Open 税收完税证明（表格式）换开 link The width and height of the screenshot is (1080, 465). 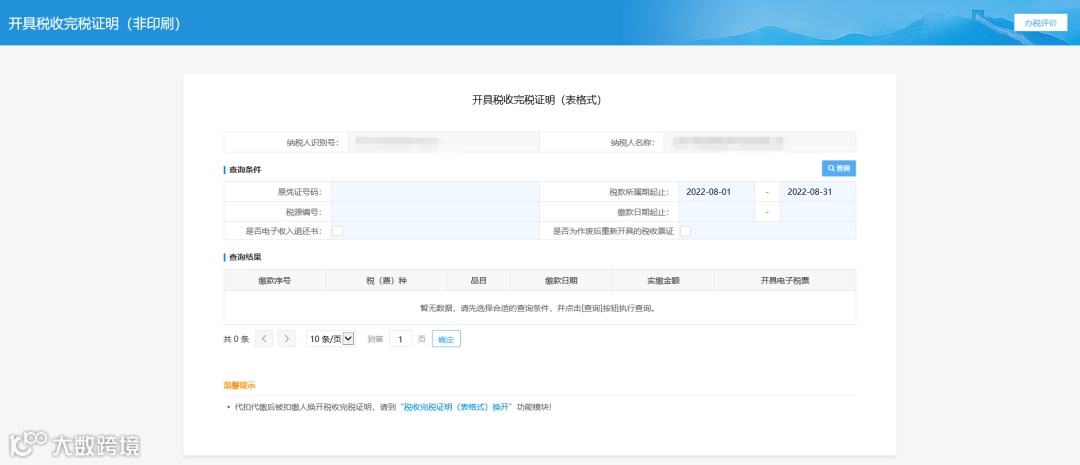coord(456,406)
